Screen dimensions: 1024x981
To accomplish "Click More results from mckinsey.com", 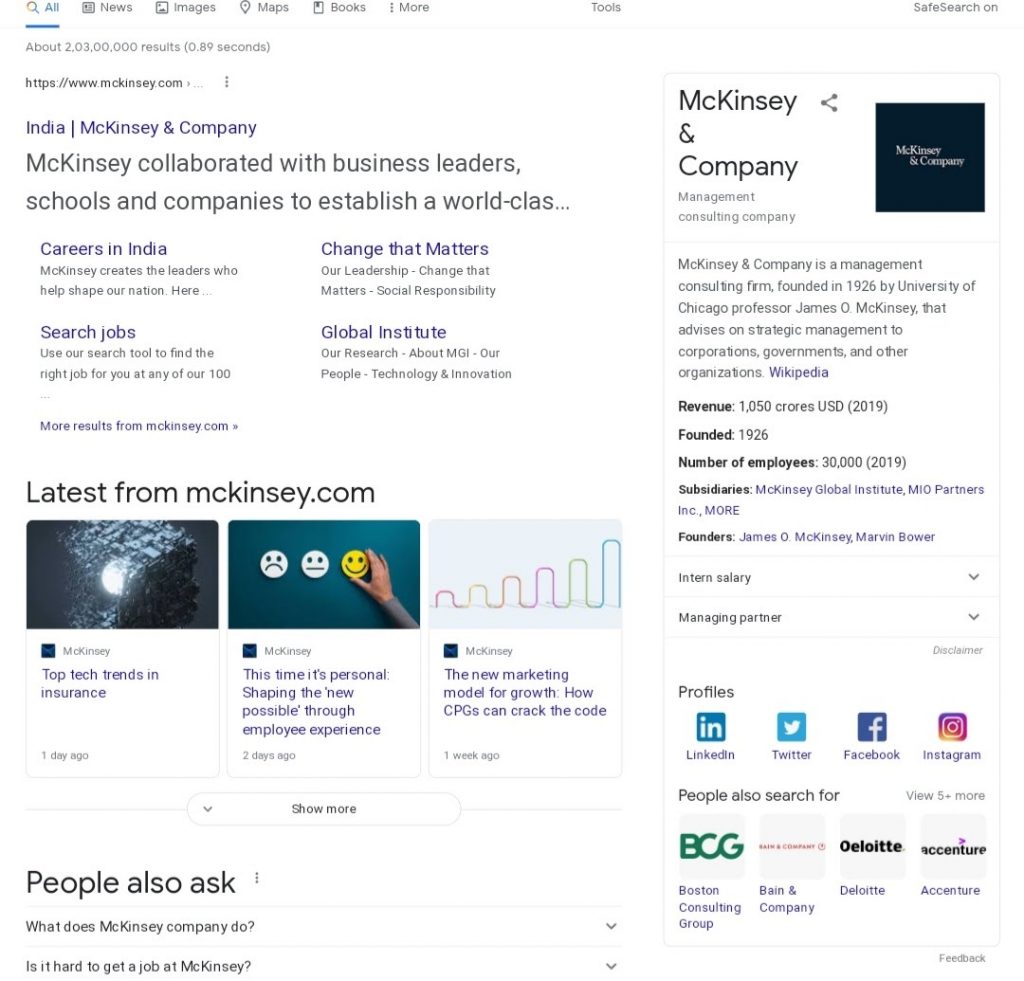I will point(139,426).
